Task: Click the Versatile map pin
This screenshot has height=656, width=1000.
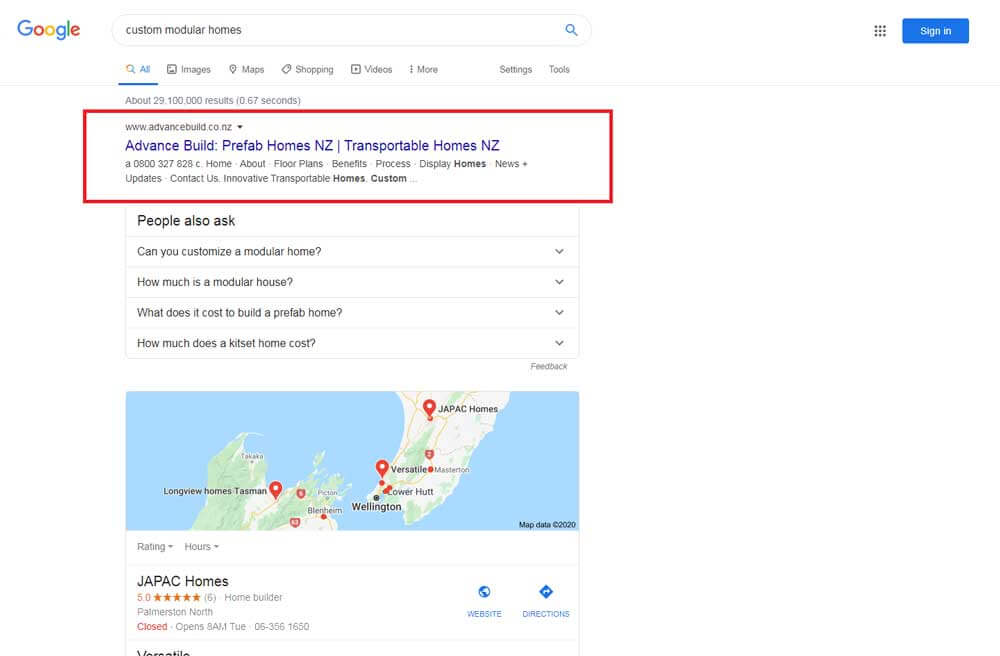Action: click(x=382, y=467)
